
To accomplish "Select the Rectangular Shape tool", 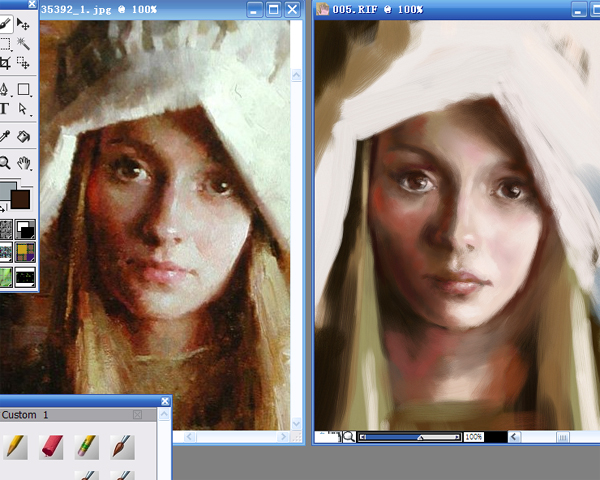I will (x=24, y=90).
